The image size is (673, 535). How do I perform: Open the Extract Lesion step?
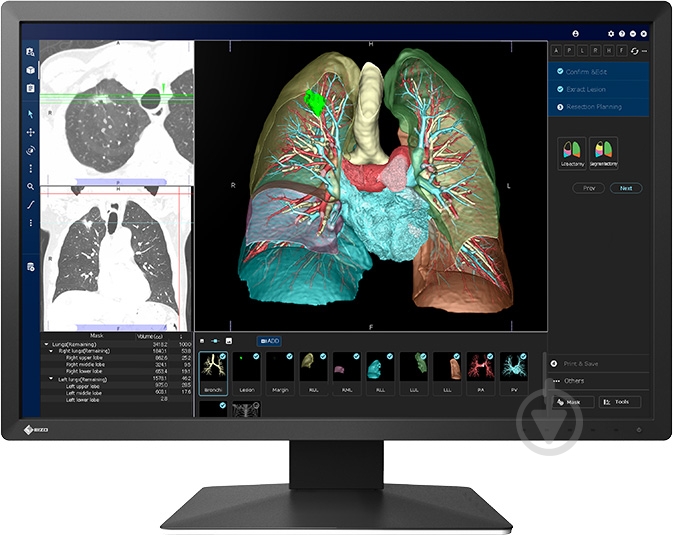click(599, 89)
